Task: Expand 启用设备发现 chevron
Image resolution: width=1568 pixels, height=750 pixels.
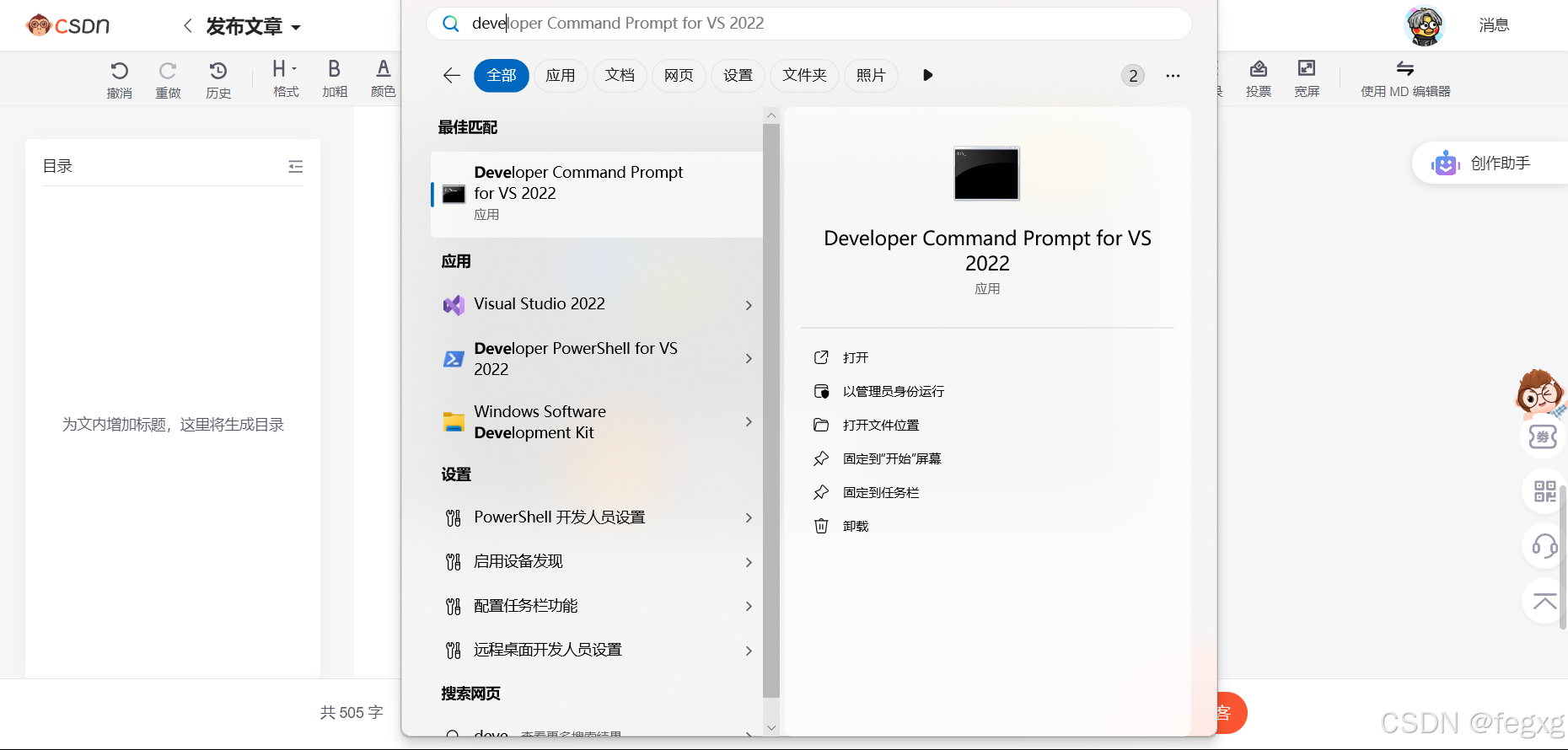Action: pyautogui.click(x=749, y=562)
